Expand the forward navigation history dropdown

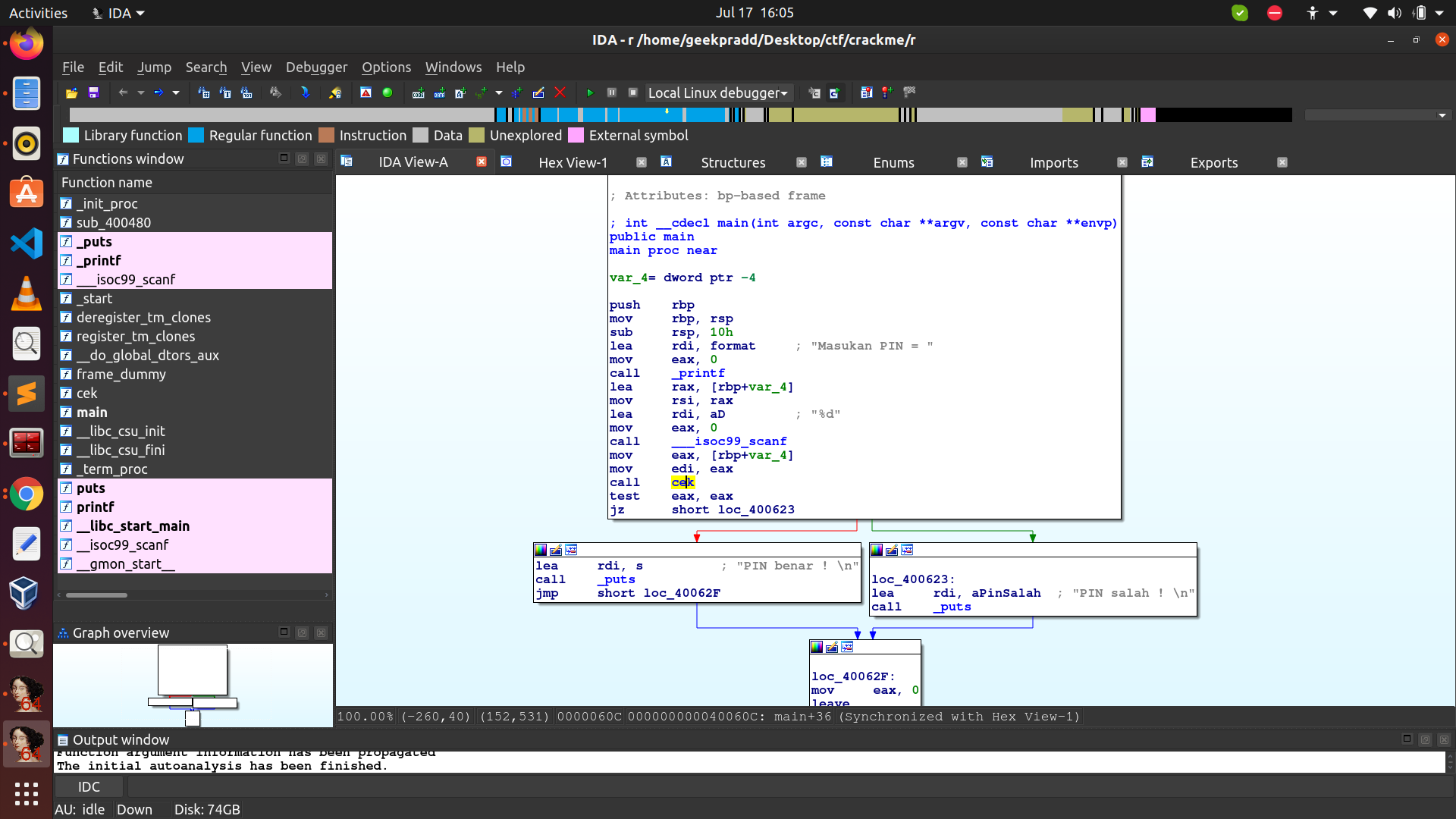tap(176, 93)
